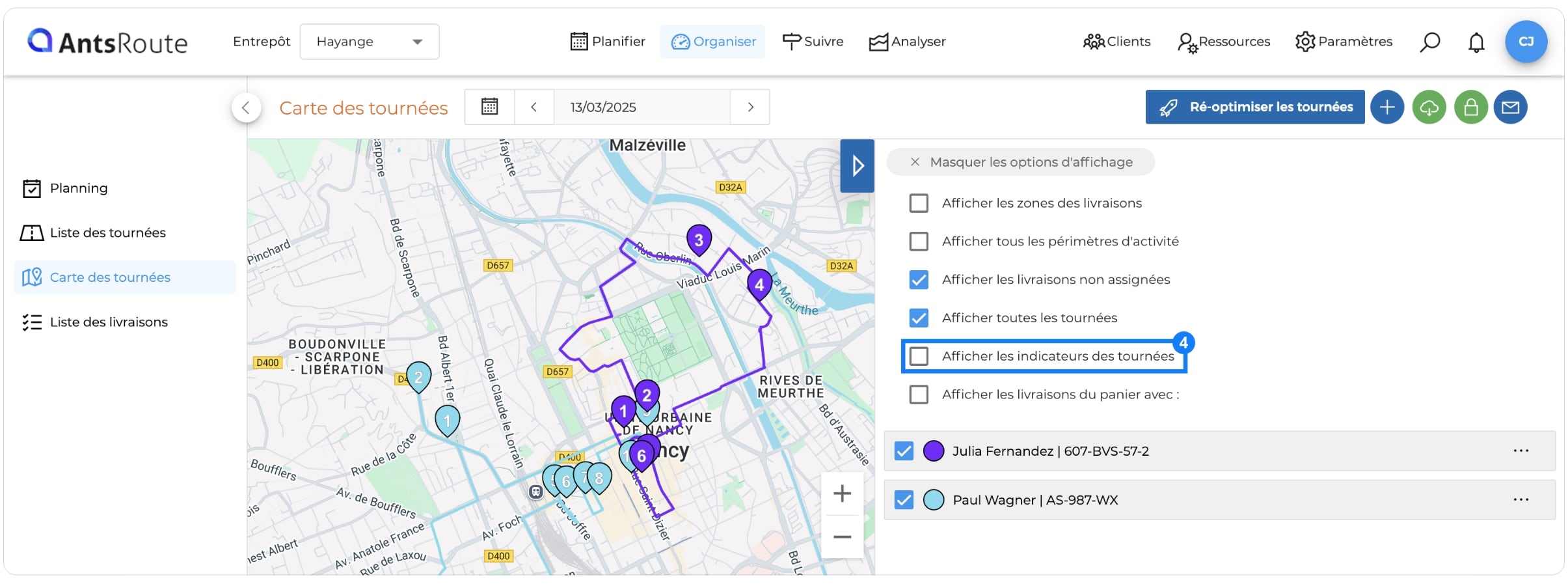
Task: Click purple map marker 3
Action: click(699, 240)
